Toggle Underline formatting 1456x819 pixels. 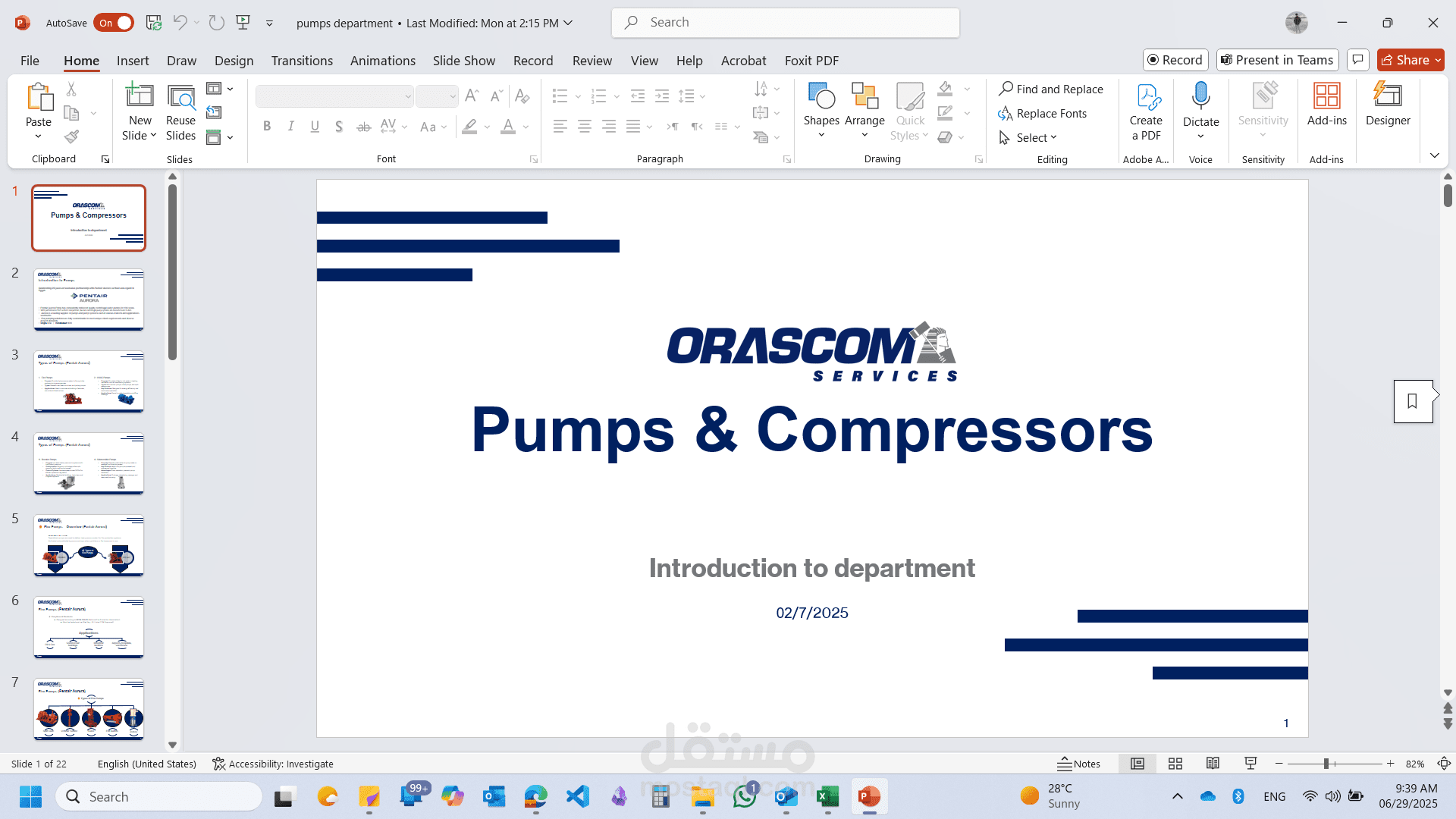(x=315, y=127)
